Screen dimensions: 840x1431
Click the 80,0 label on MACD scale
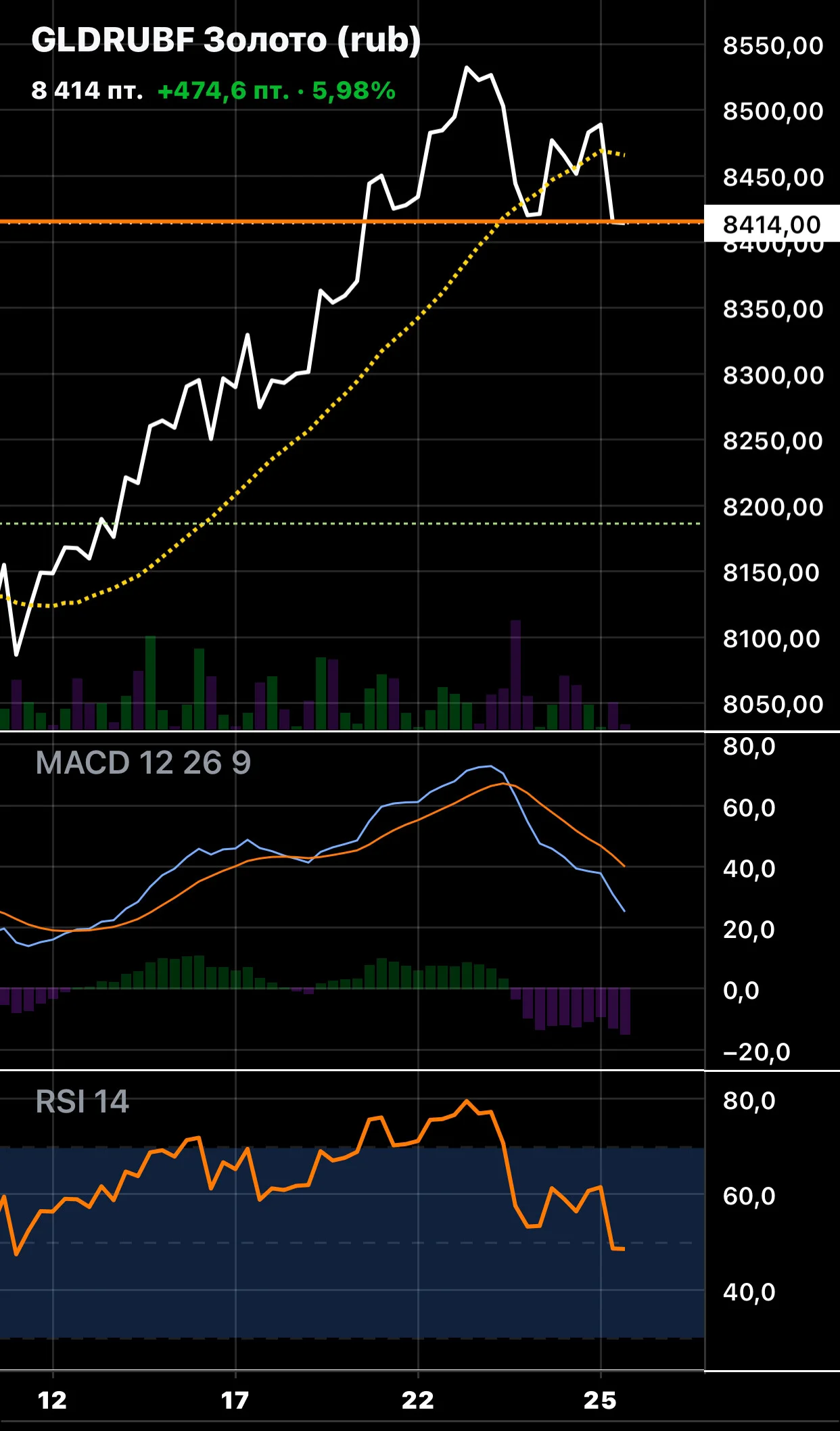click(x=749, y=747)
